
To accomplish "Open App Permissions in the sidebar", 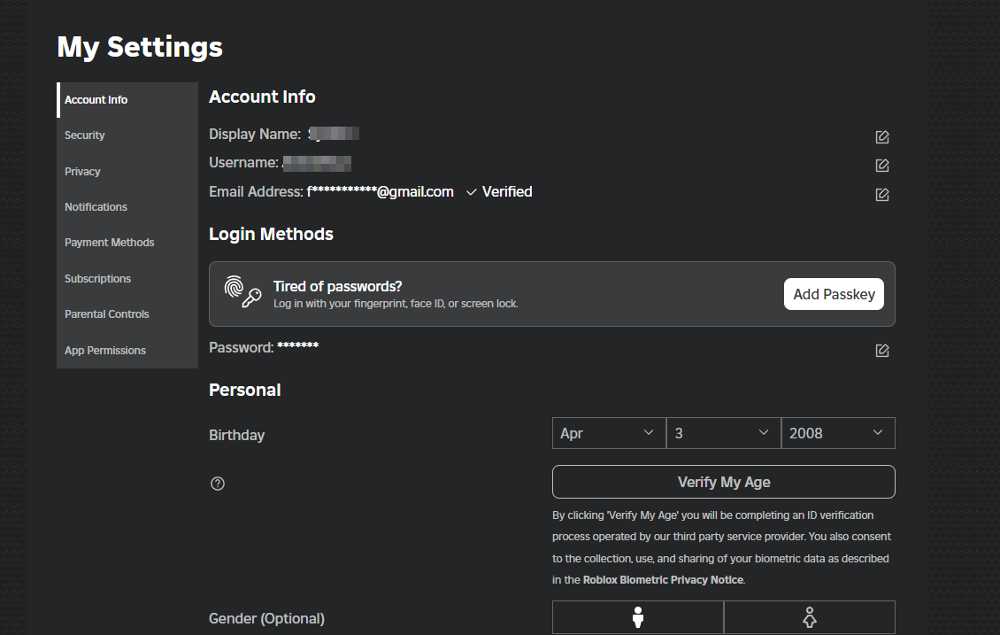I will [x=105, y=350].
